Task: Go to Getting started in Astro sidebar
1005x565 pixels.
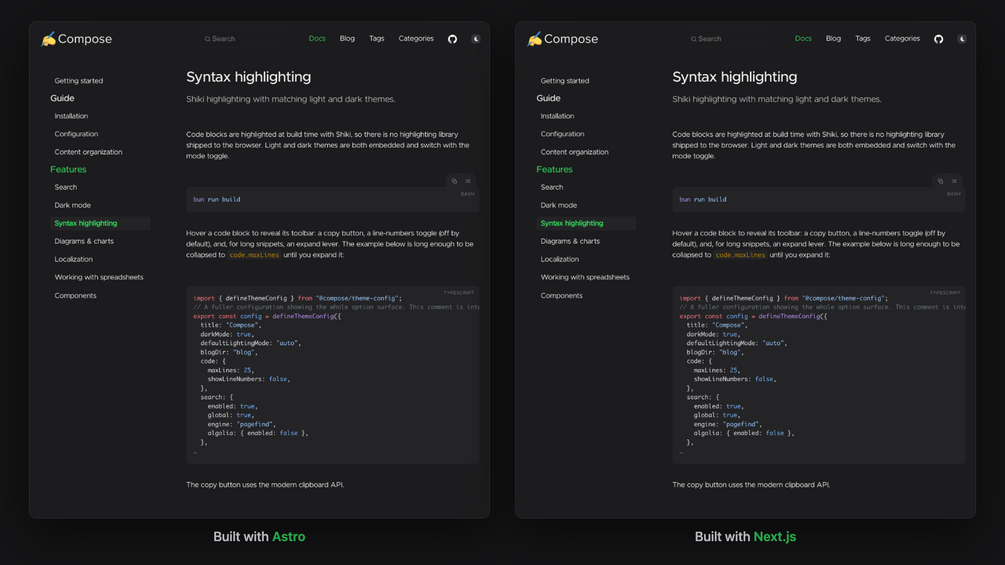Action: click(79, 81)
